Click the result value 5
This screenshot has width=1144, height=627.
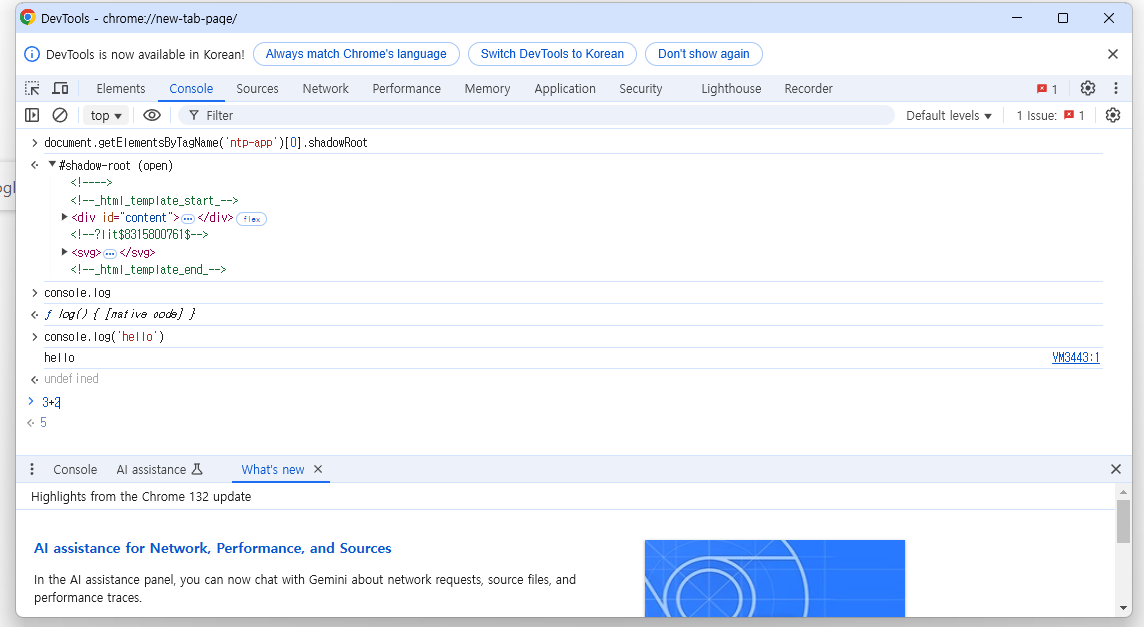coord(43,423)
